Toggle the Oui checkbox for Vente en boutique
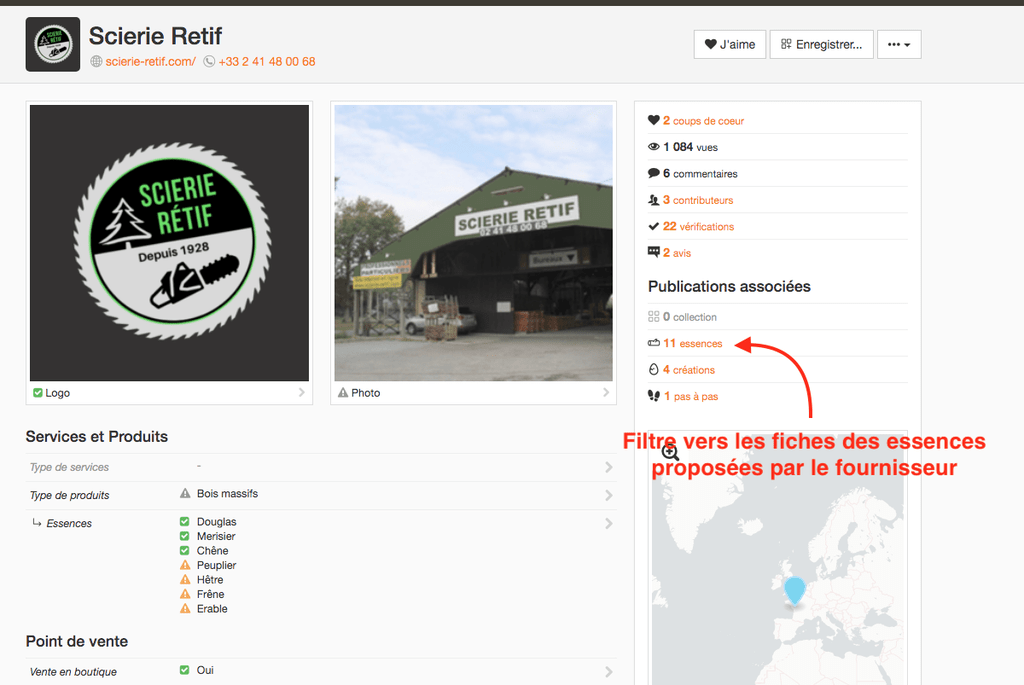 (x=184, y=669)
